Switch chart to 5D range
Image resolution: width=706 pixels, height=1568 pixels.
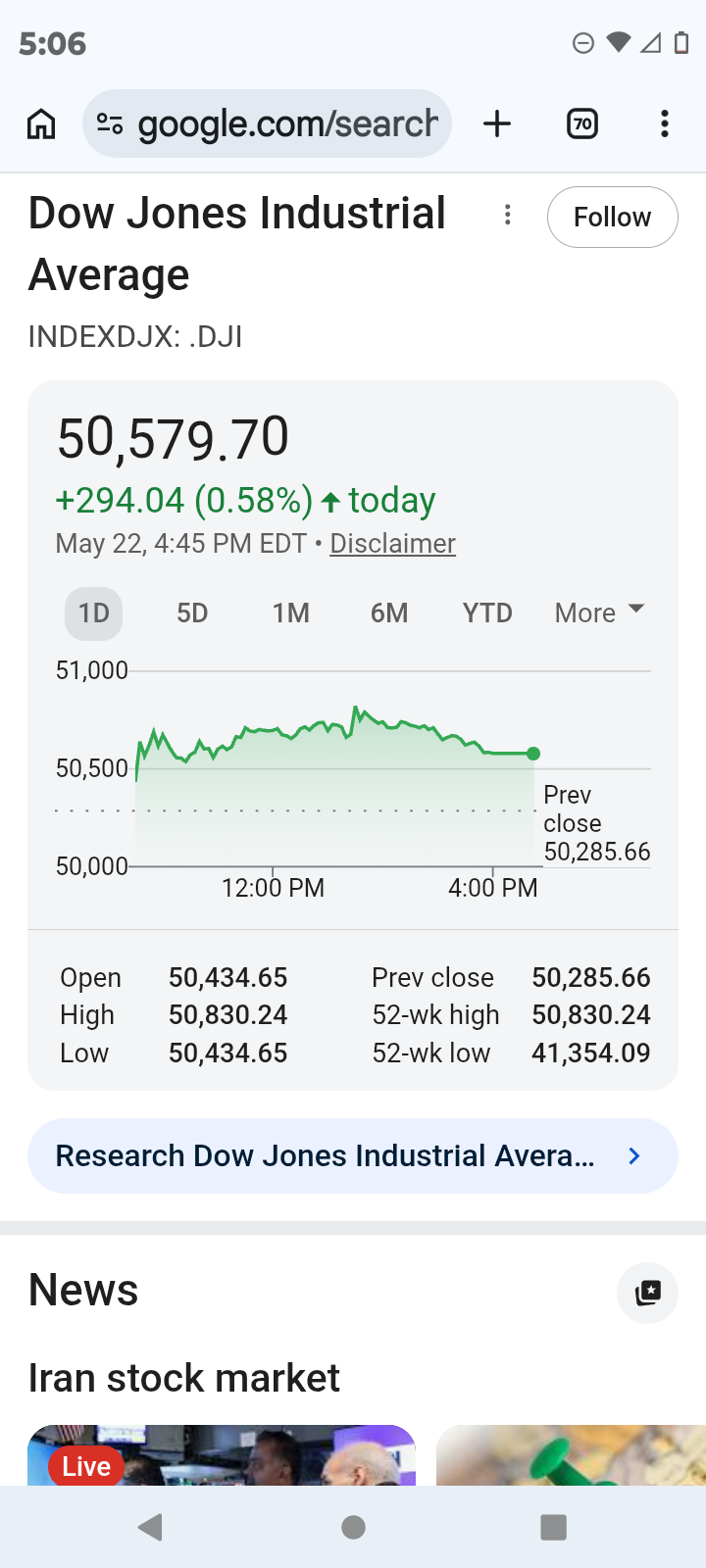[192, 613]
